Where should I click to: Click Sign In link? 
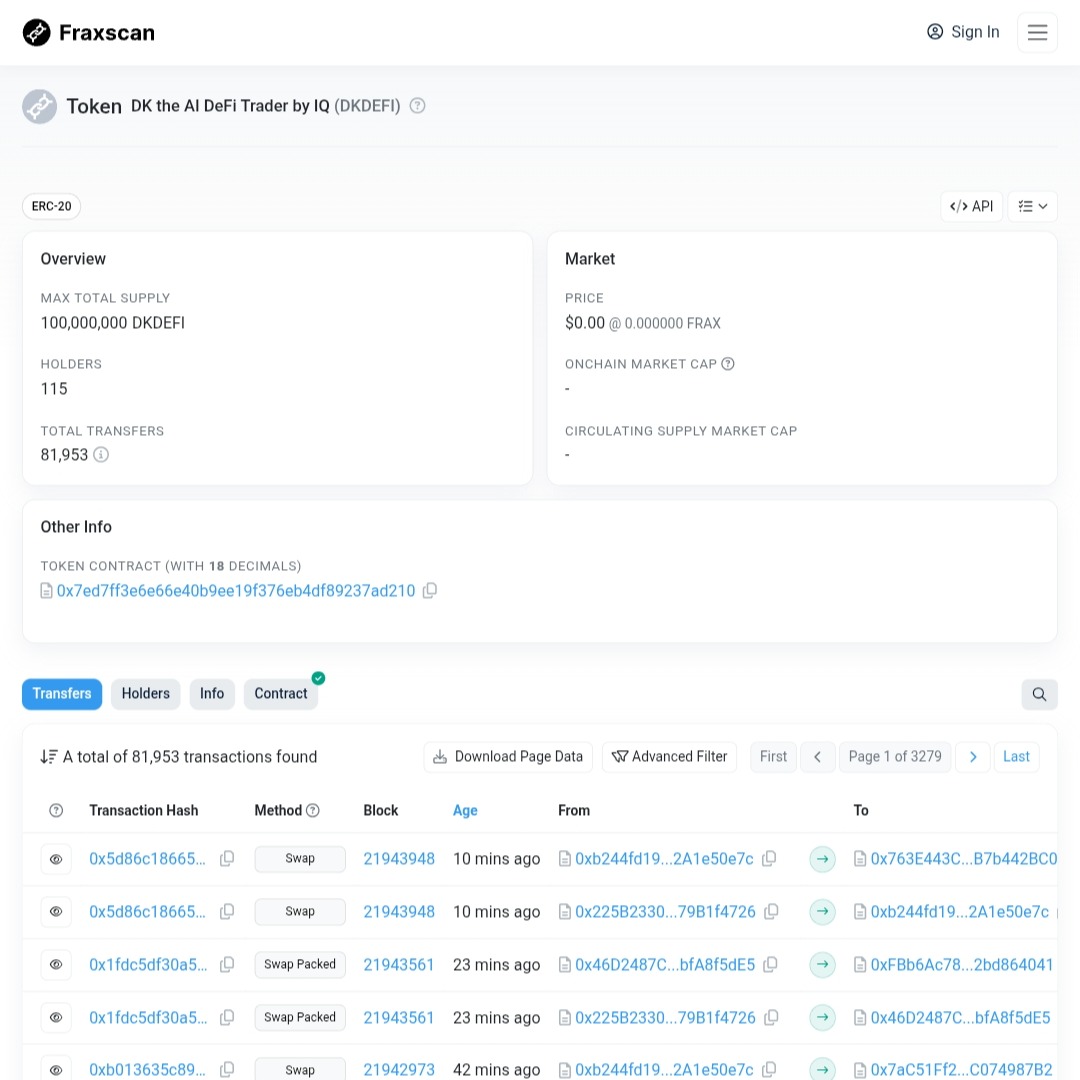pos(963,32)
